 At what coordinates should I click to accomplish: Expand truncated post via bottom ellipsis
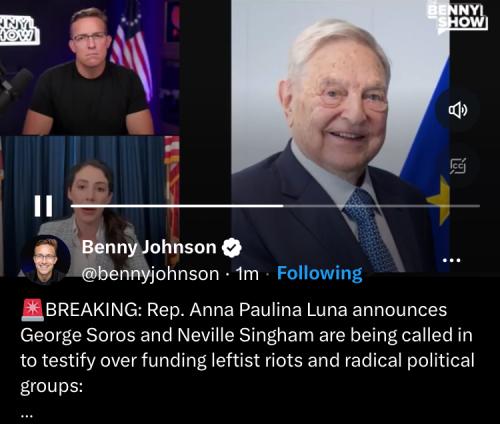27,415
